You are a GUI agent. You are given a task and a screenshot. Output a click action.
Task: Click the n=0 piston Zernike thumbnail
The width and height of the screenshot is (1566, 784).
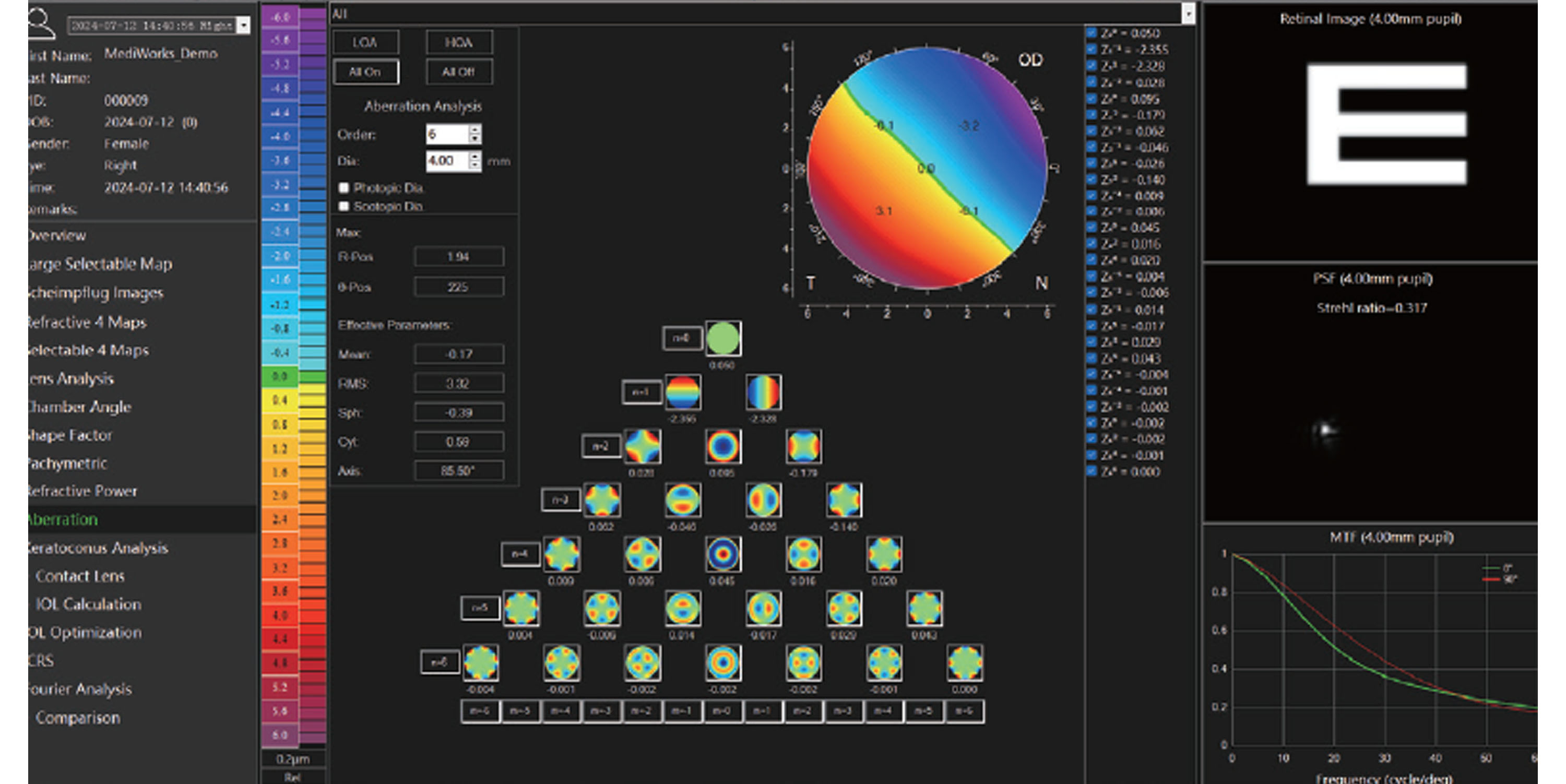pos(723,339)
